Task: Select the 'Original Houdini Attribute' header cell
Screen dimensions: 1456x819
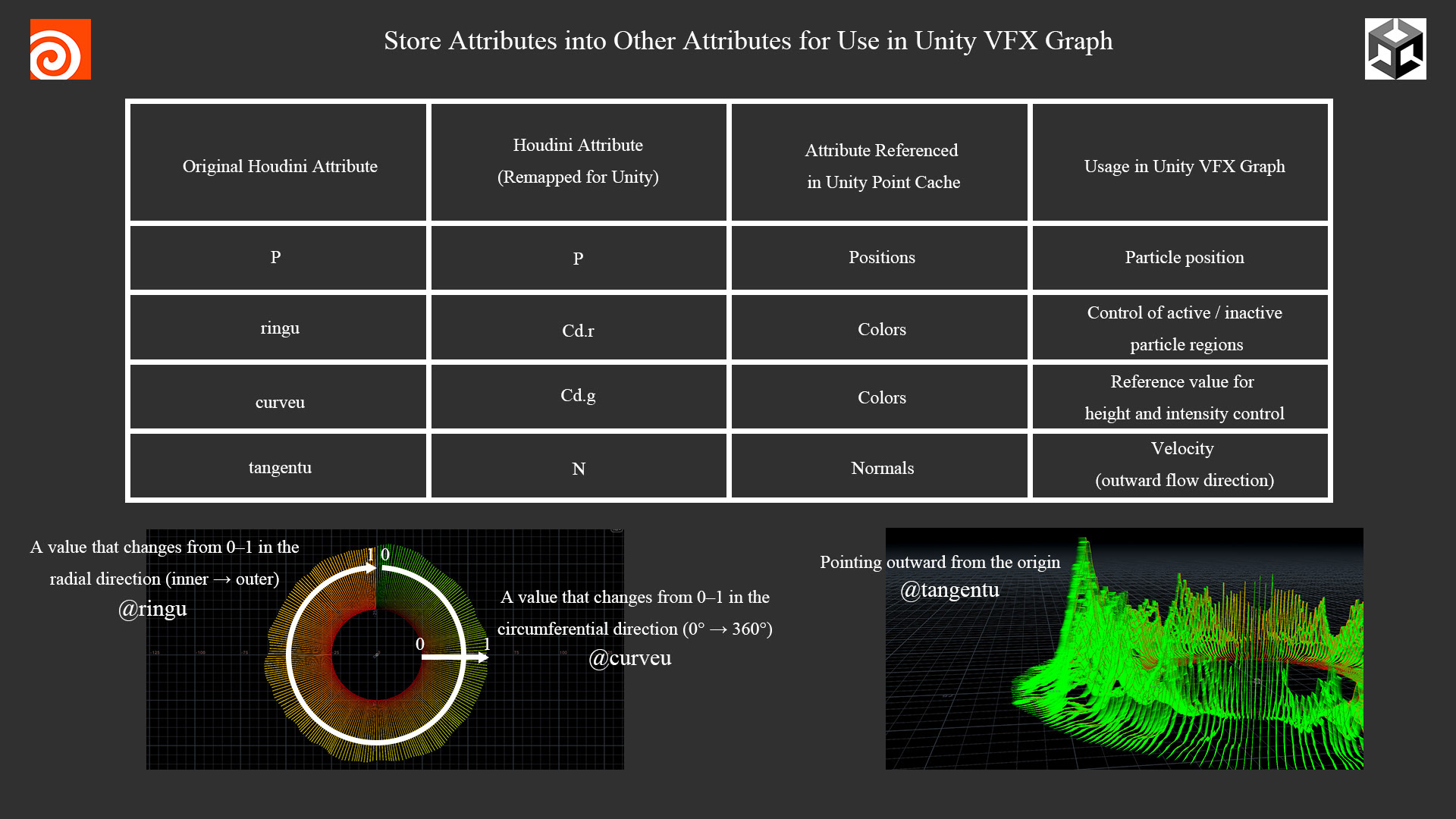Action: (x=279, y=166)
